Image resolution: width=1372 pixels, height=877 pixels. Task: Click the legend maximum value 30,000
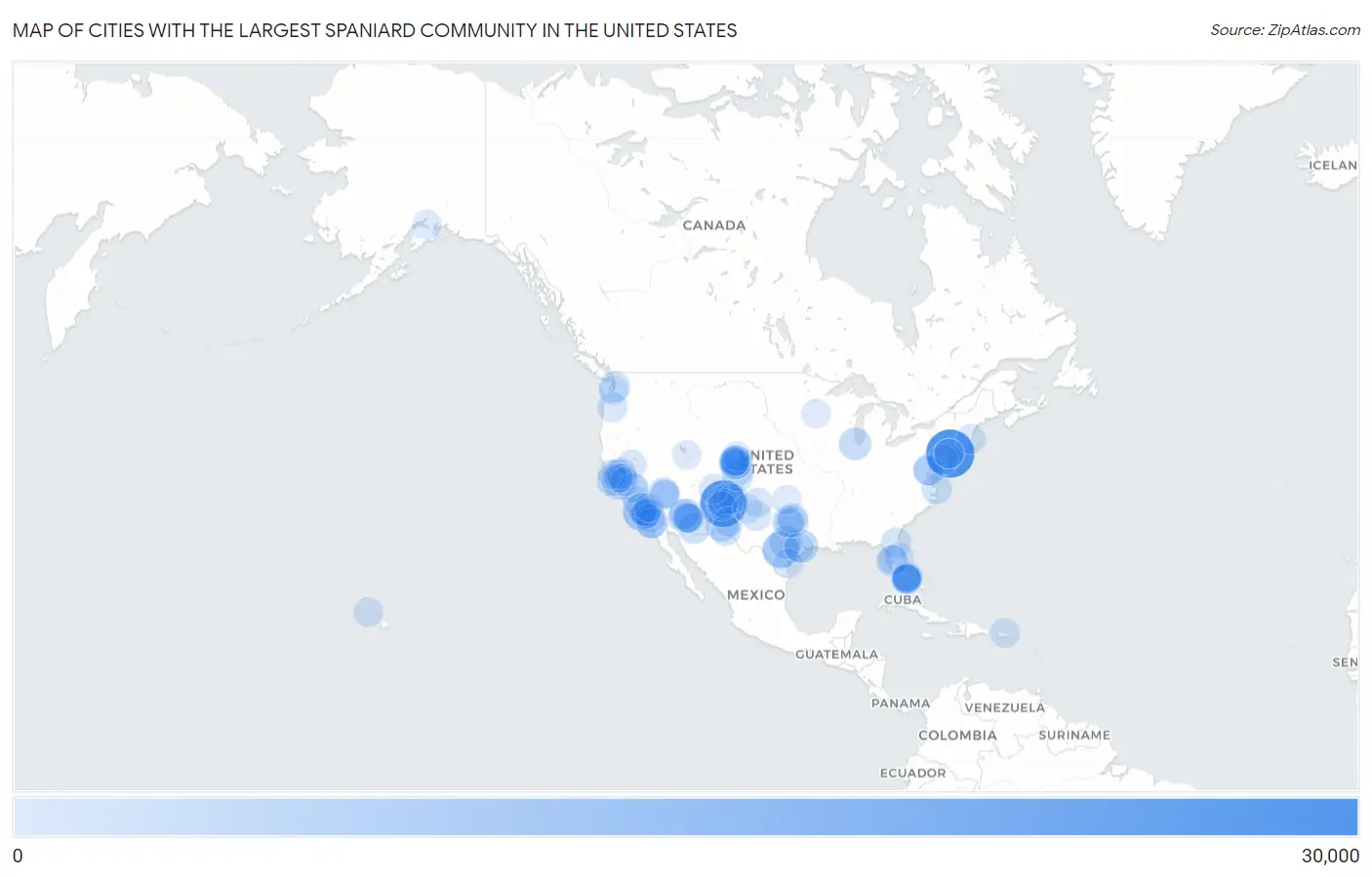click(x=1330, y=857)
